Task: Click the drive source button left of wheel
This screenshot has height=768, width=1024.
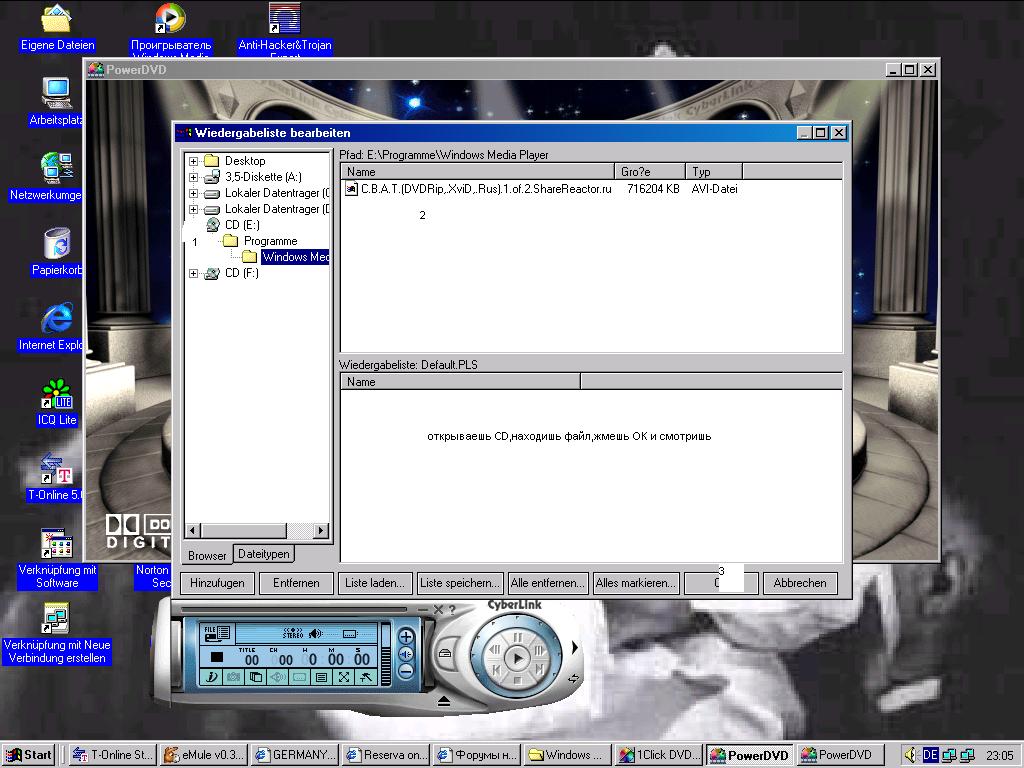Action: (x=445, y=654)
